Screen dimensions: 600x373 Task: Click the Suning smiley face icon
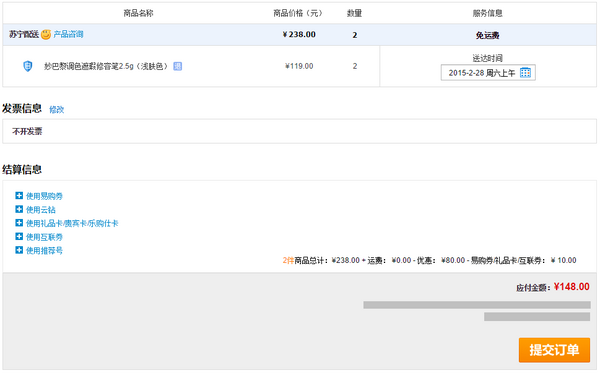coord(46,34)
